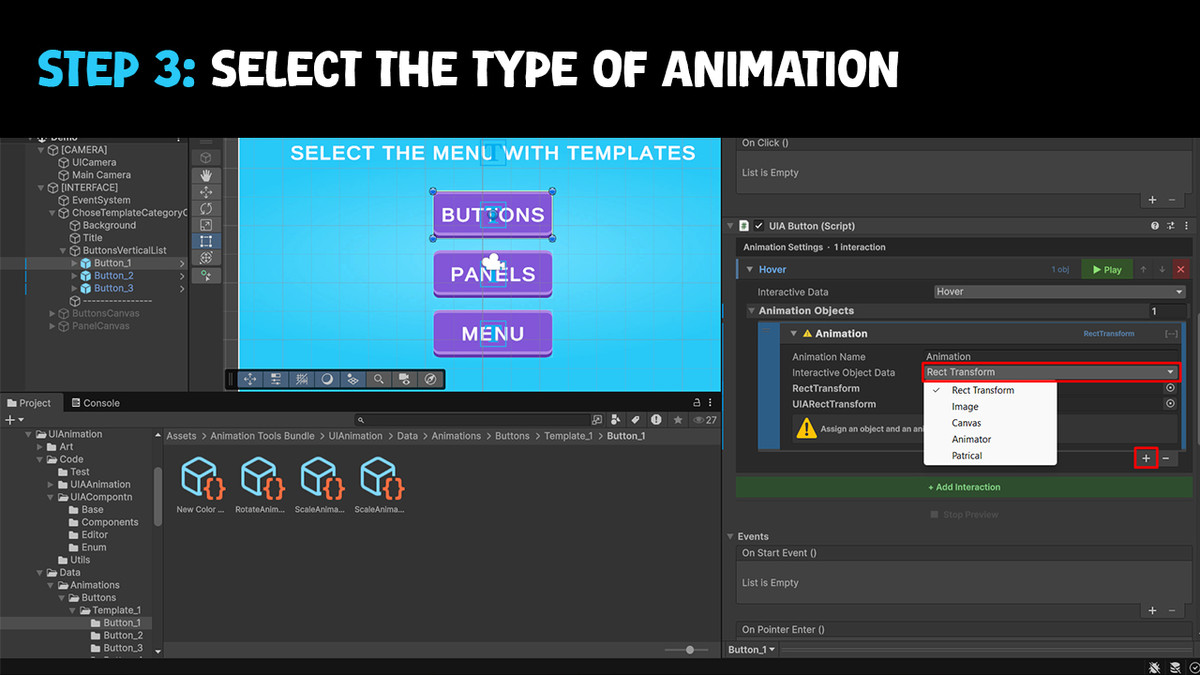Remove the Hover interaction with red X
The width and height of the screenshot is (1200, 675).
click(1181, 269)
